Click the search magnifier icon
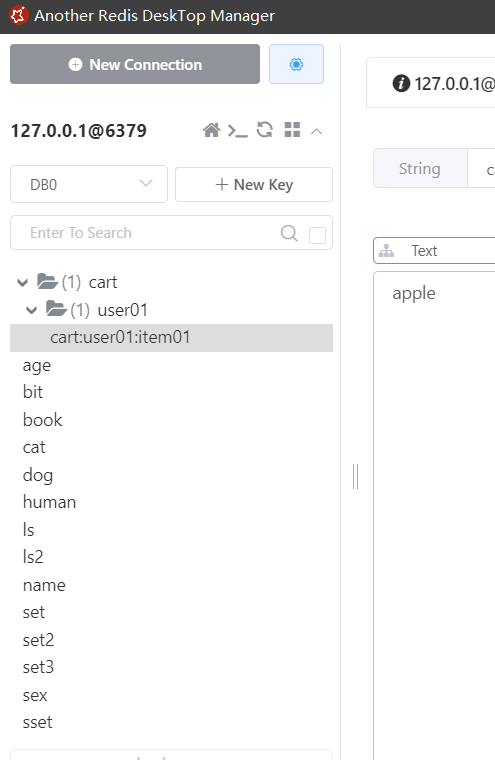The width and height of the screenshot is (495, 760). click(x=289, y=233)
